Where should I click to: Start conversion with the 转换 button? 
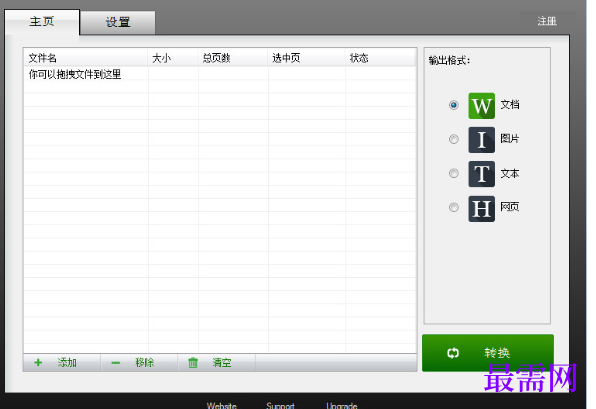(x=488, y=353)
